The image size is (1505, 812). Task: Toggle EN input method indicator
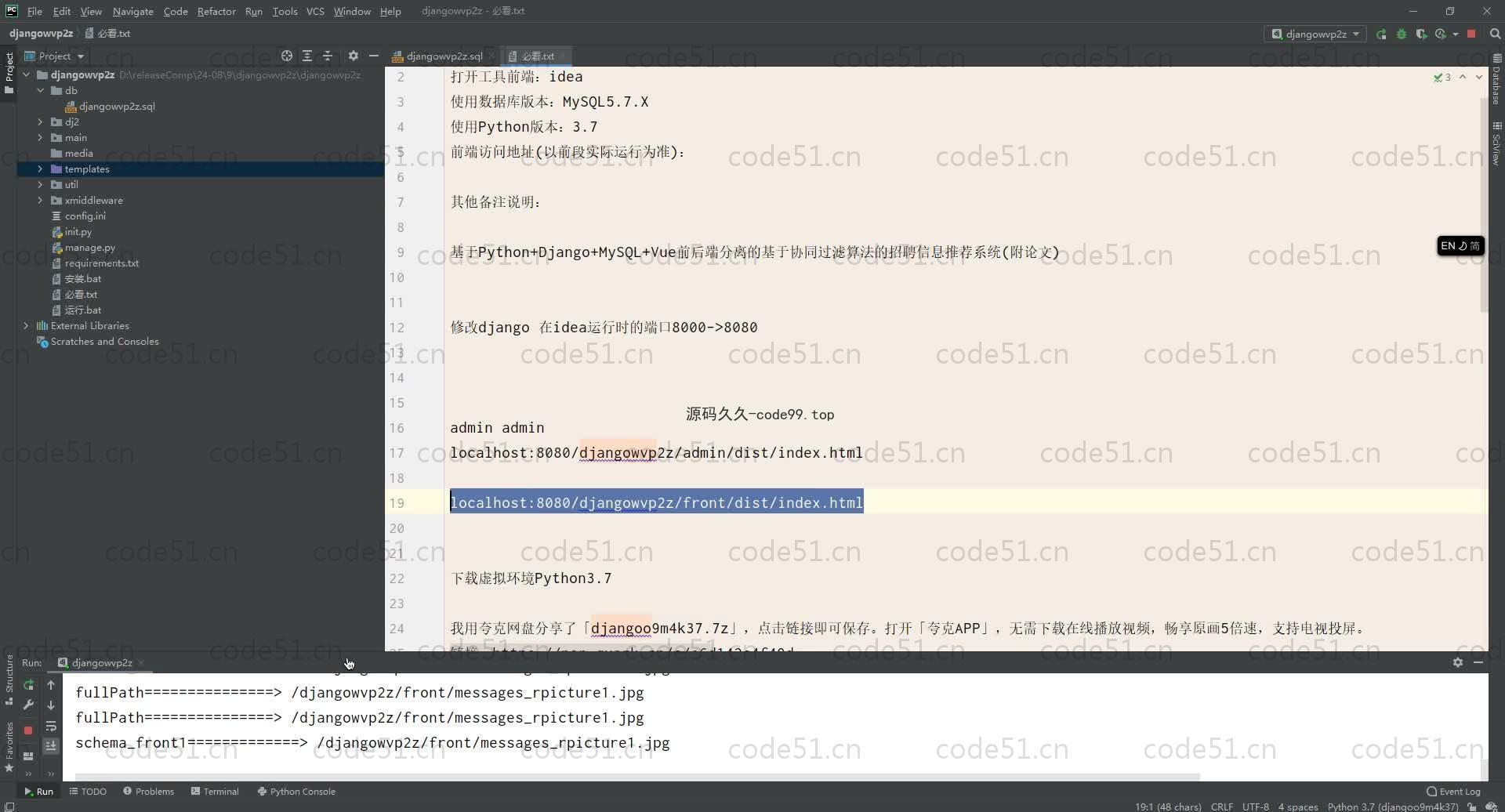1460,246
